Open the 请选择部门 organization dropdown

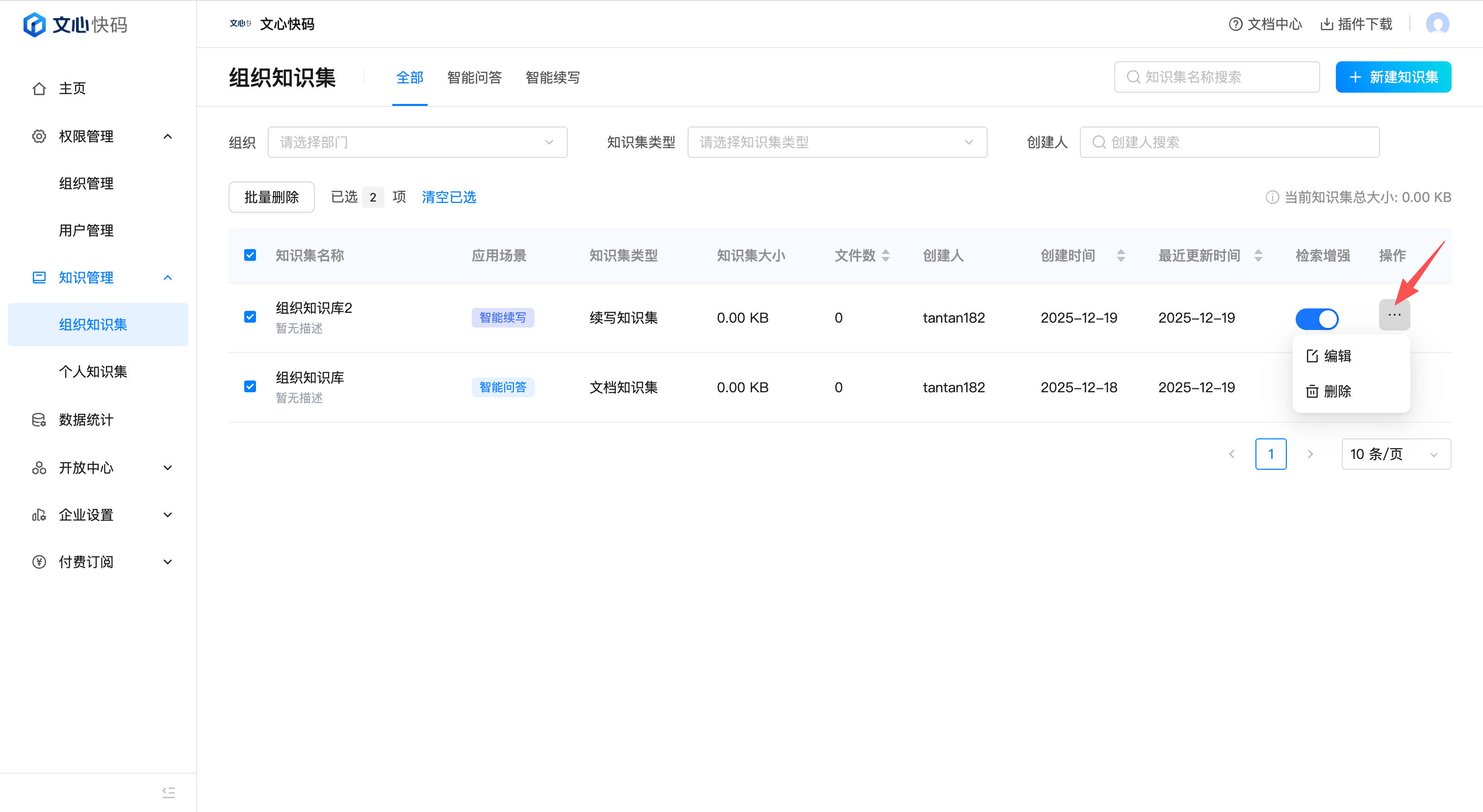pyautogui.click(x=417, y=142)
